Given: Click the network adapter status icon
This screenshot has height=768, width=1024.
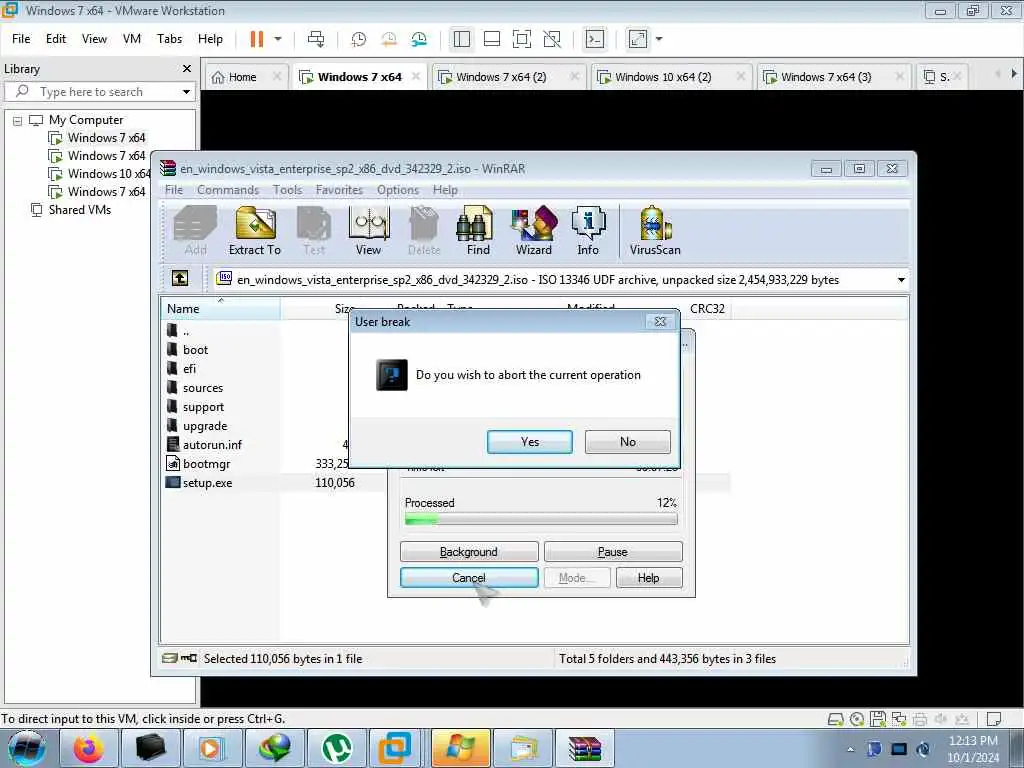Looking at the screenshot, I should pyautogui.click(x=899, y=719).
